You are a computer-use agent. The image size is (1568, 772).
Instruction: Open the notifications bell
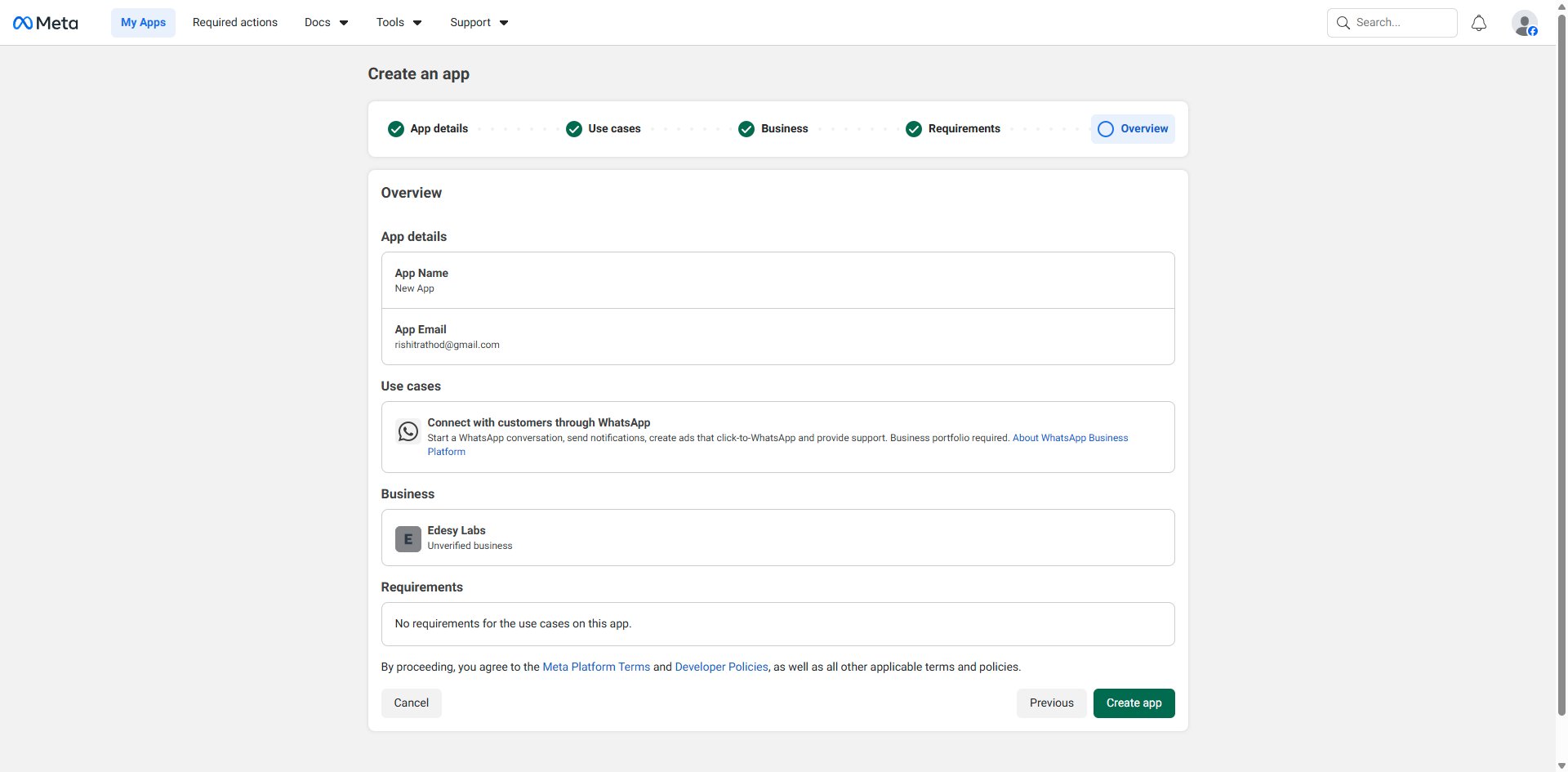(1479, 23)
